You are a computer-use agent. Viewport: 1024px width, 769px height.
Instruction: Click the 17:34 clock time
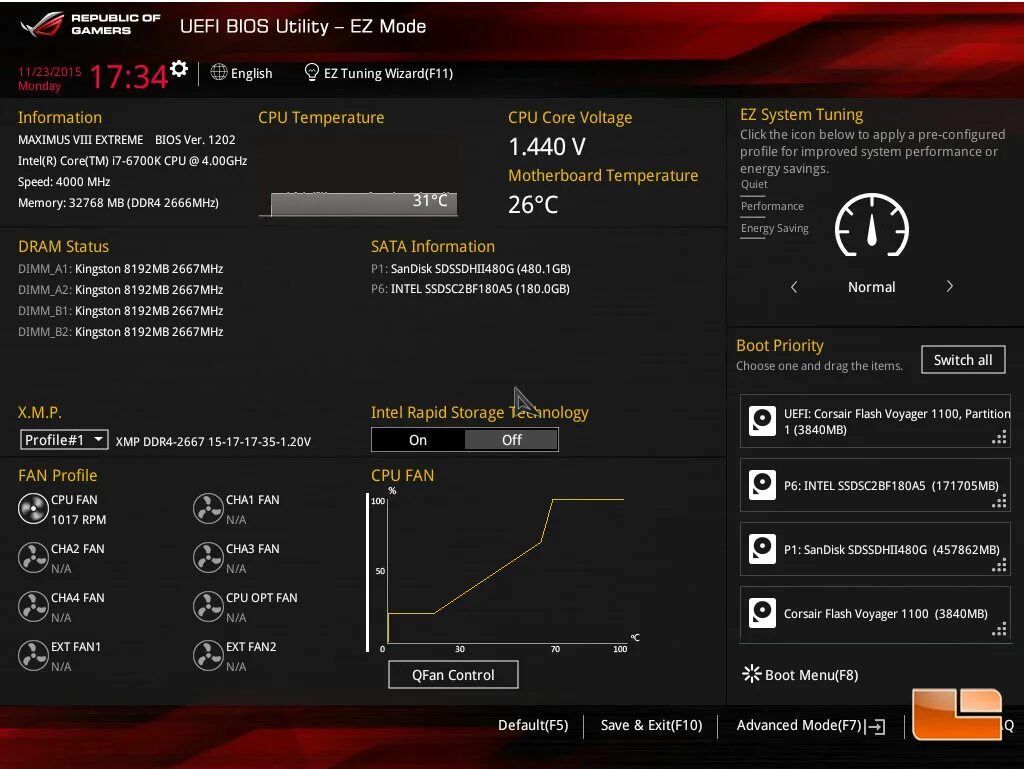(x=129, y=76)
